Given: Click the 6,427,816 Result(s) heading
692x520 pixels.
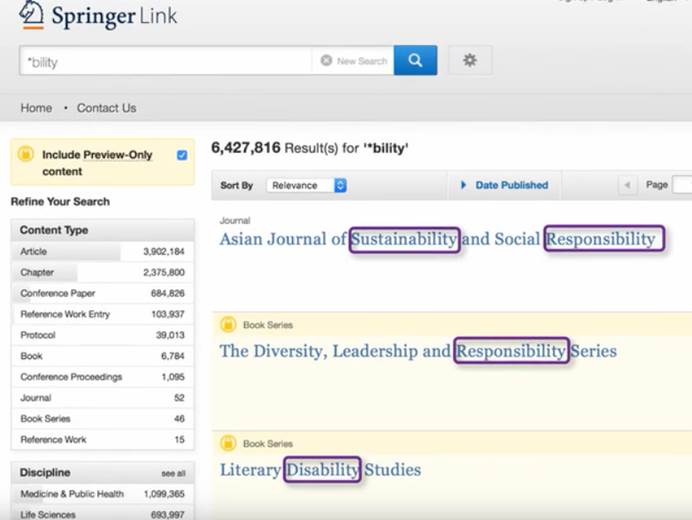Looking at the screenshot, I should pos(310,147).
